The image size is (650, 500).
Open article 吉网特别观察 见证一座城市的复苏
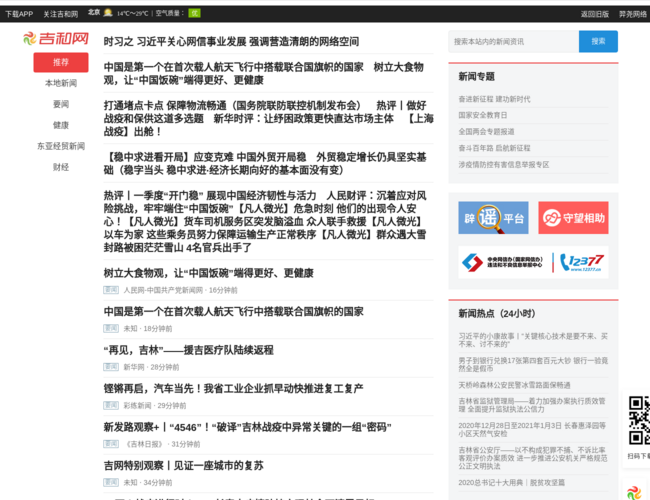(x=183, y=466)
